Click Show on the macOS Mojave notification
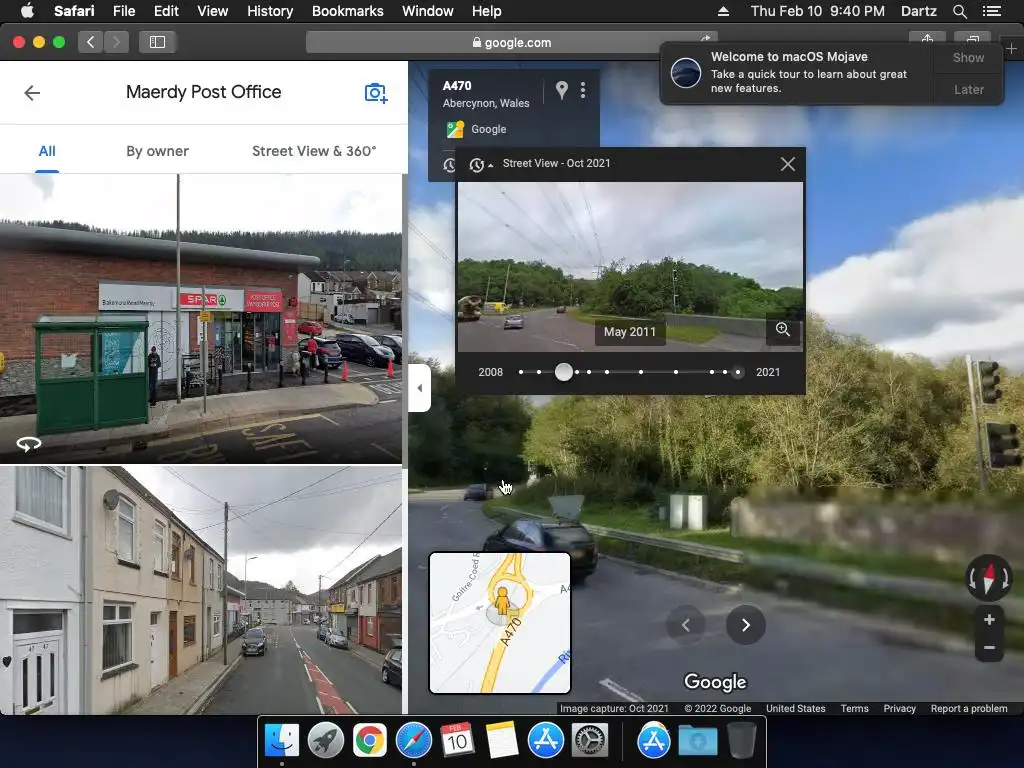Viewport: 1024px width, 768px height. click(x=968, y=57)
